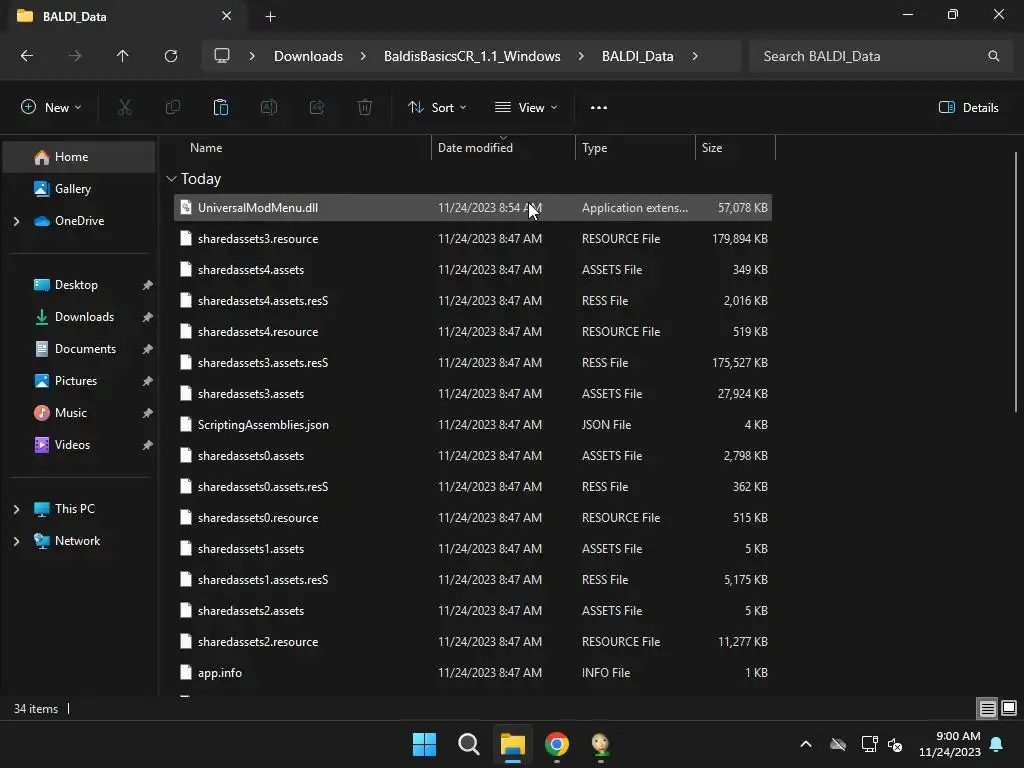Click File Explorer in the taskbar

click(x=513, y=744)
